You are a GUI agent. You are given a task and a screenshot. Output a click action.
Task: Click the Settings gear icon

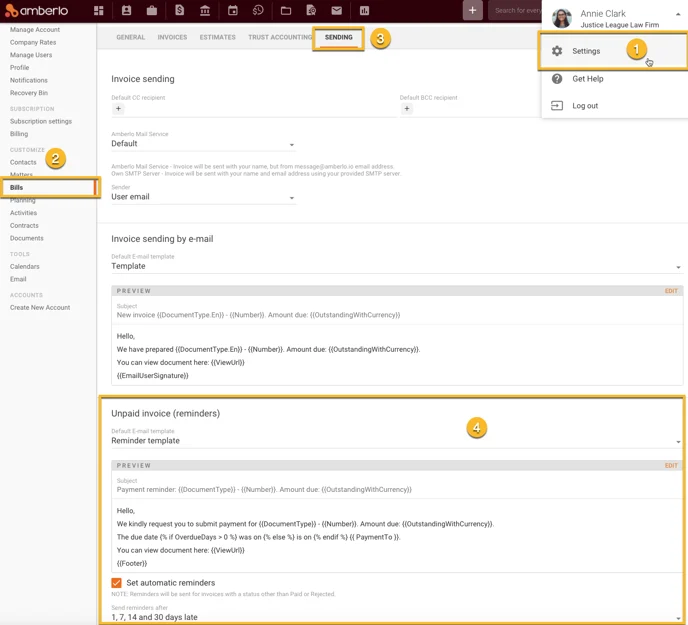557,51
